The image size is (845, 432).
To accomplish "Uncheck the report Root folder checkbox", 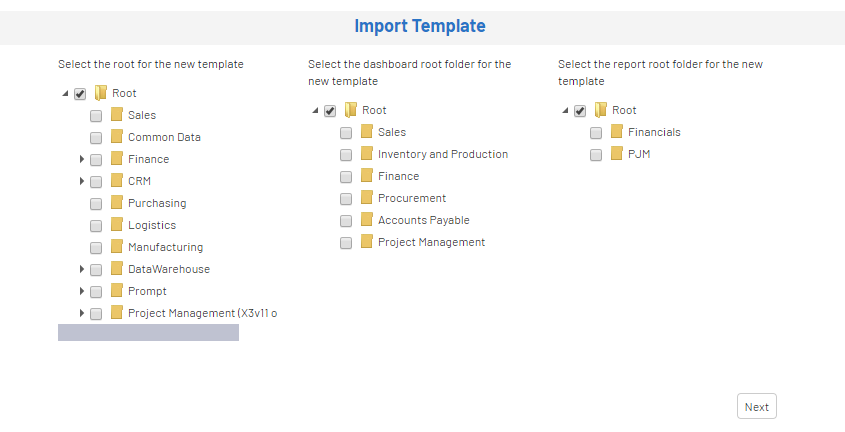I will (580, 111).
